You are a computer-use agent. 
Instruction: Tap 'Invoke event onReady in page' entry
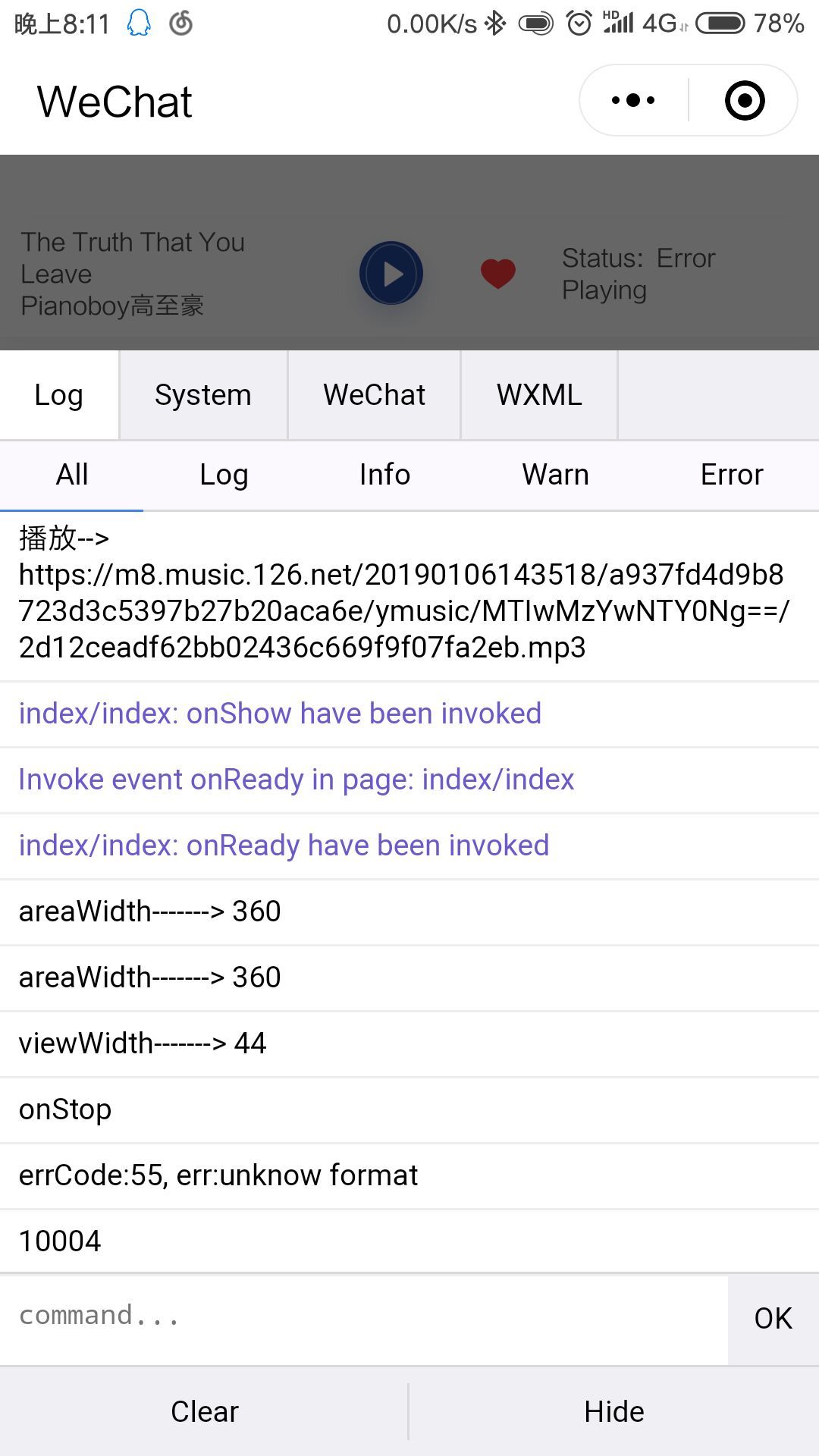tap(409, 780)
